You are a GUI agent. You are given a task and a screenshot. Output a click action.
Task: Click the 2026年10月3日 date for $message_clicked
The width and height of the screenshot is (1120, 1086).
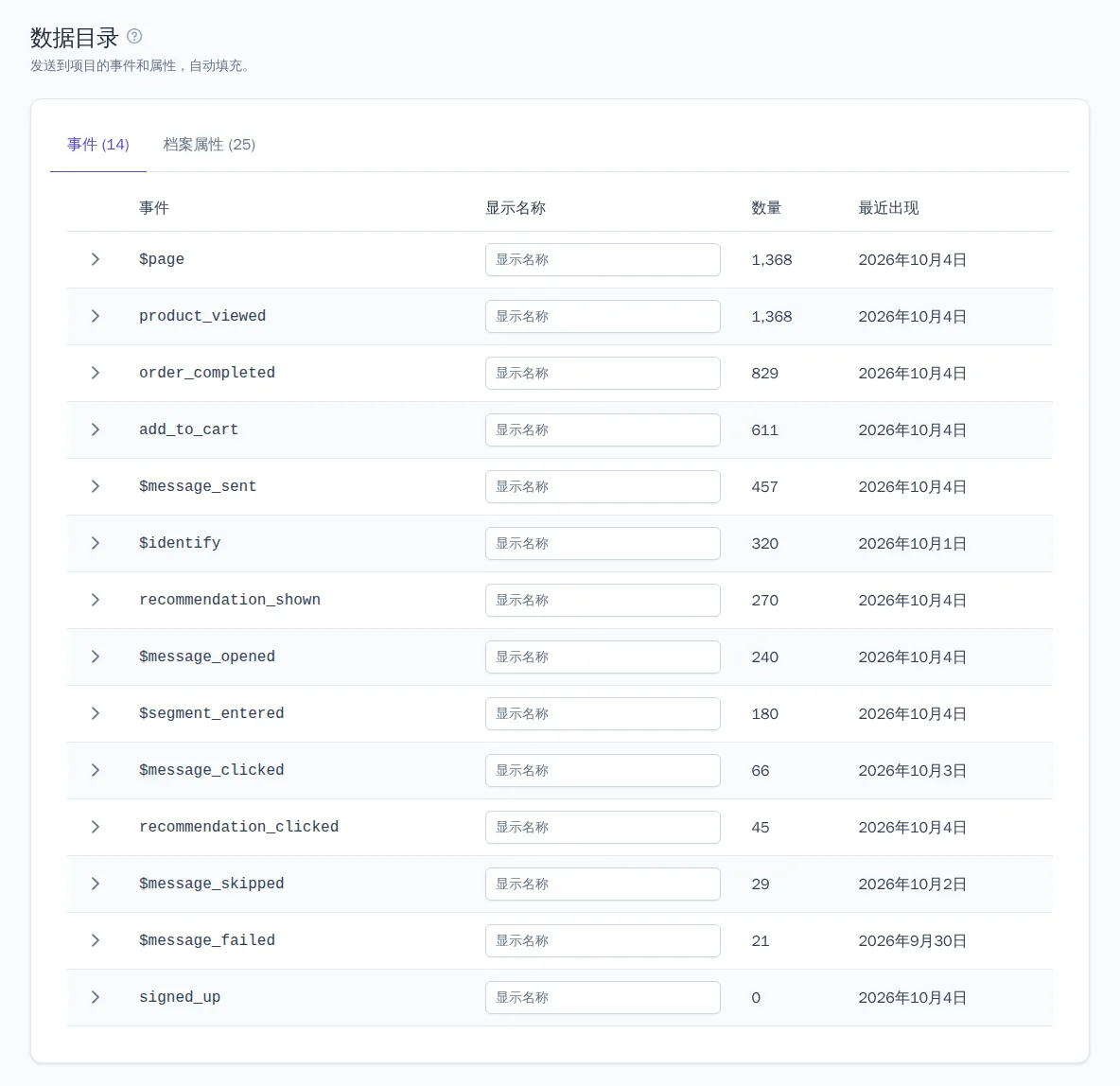tap(912, 771)
